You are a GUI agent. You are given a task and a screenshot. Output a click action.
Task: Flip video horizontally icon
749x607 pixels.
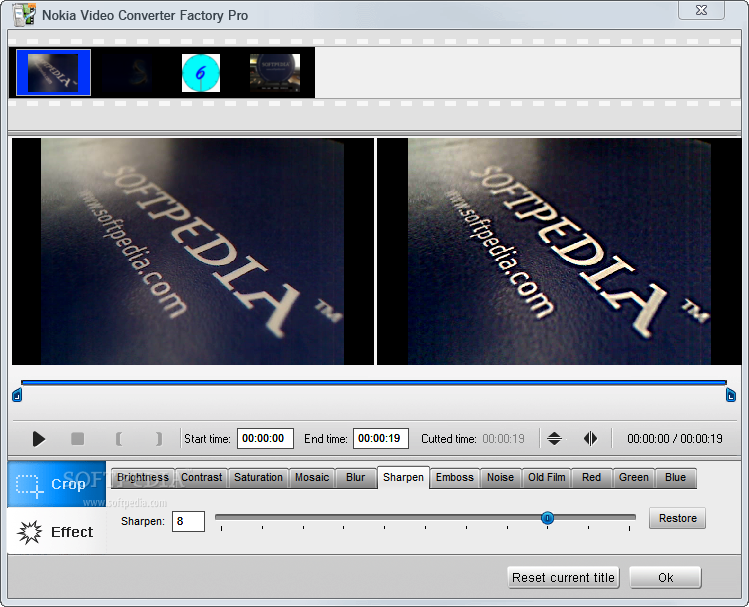[x=590, y=438]
